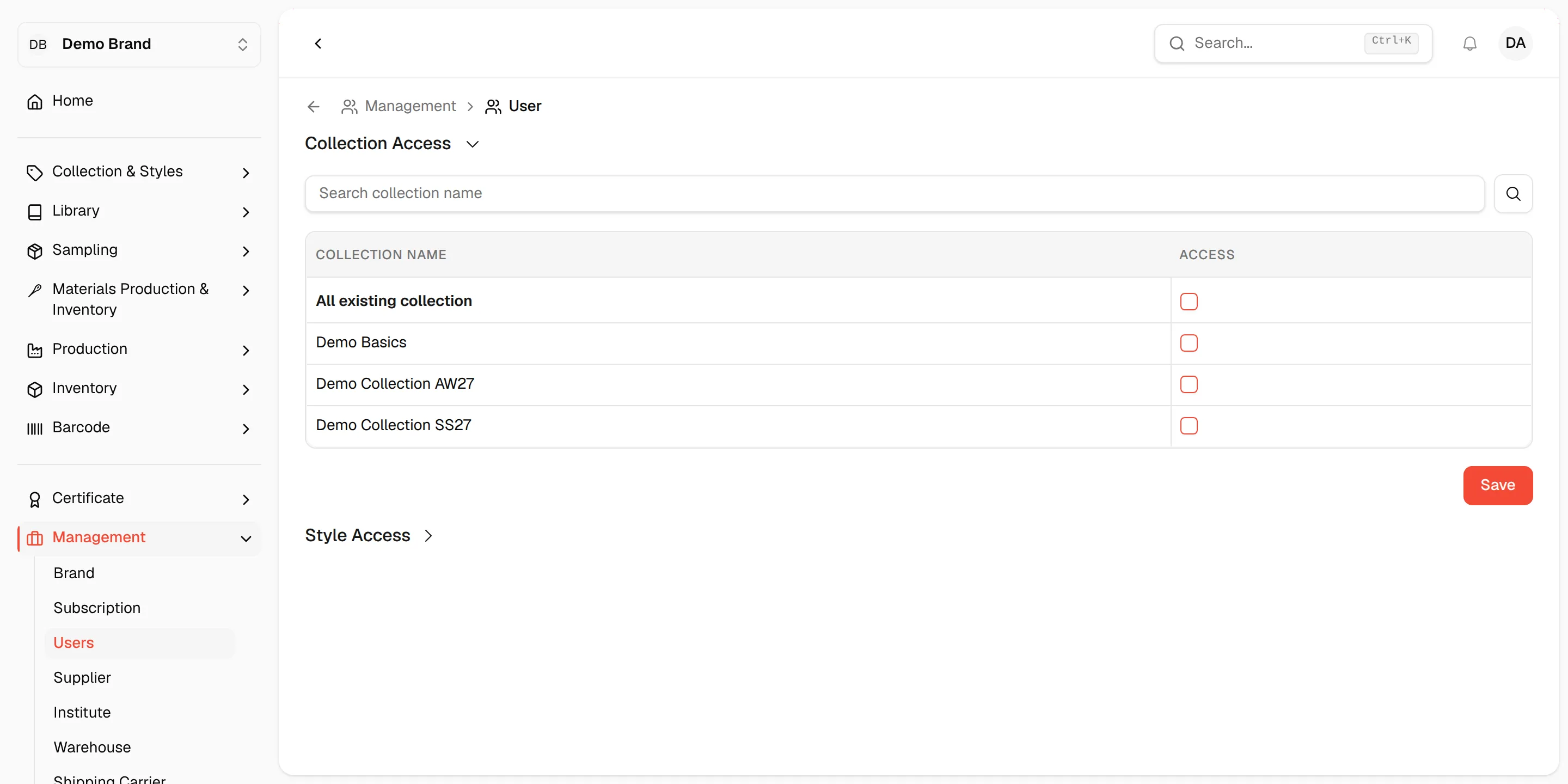Image resolution: width=1568 pixels, height=784 pixels.
Task: Expand the Library submenu chevron
Action: [246, 212]
